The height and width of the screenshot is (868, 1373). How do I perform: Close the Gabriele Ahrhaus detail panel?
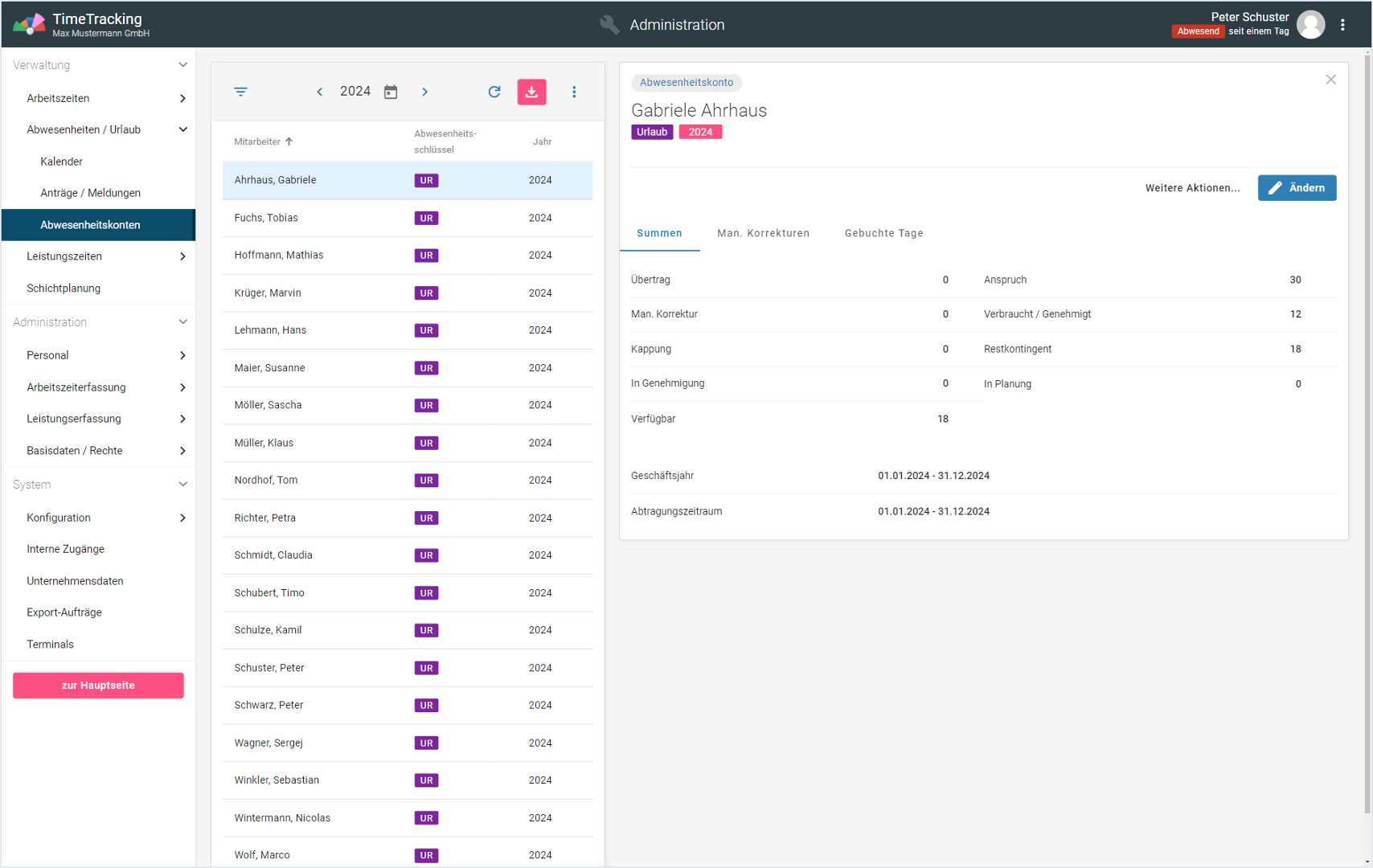(1330, 80)
